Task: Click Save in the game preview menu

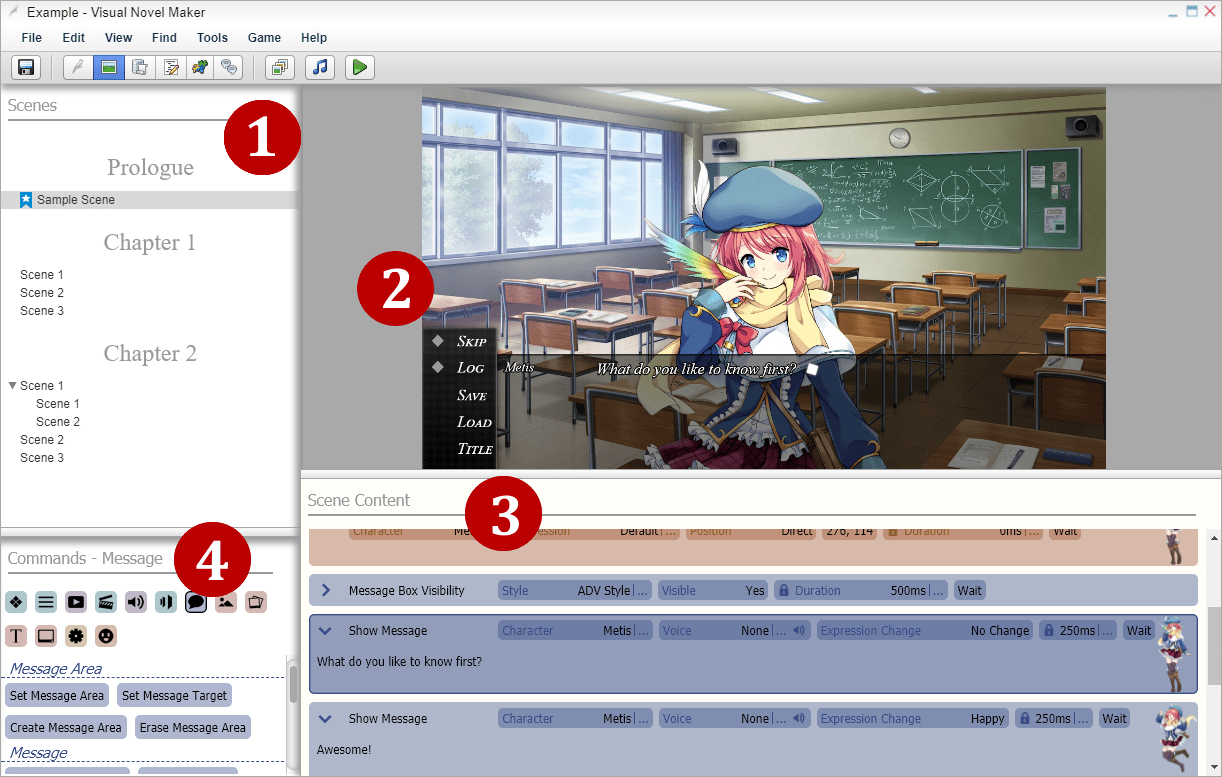Action: pos(471,395)
